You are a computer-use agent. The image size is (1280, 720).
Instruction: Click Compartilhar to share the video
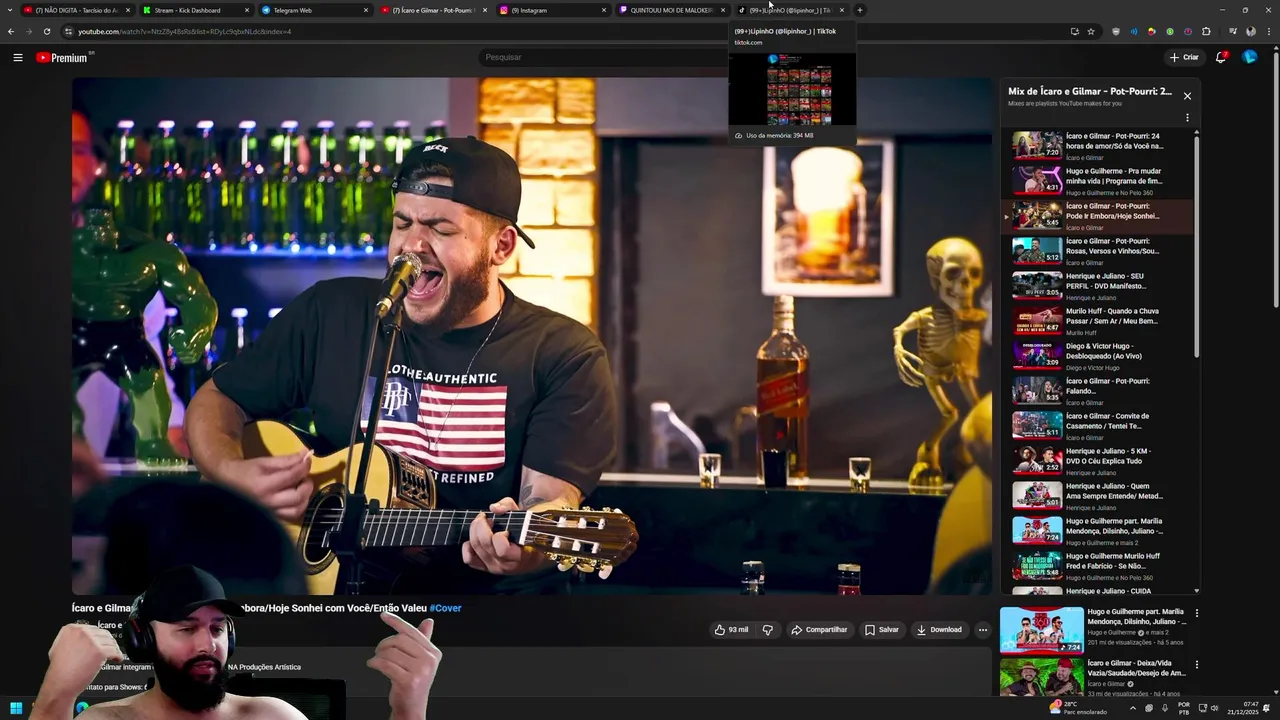point(819,630)
